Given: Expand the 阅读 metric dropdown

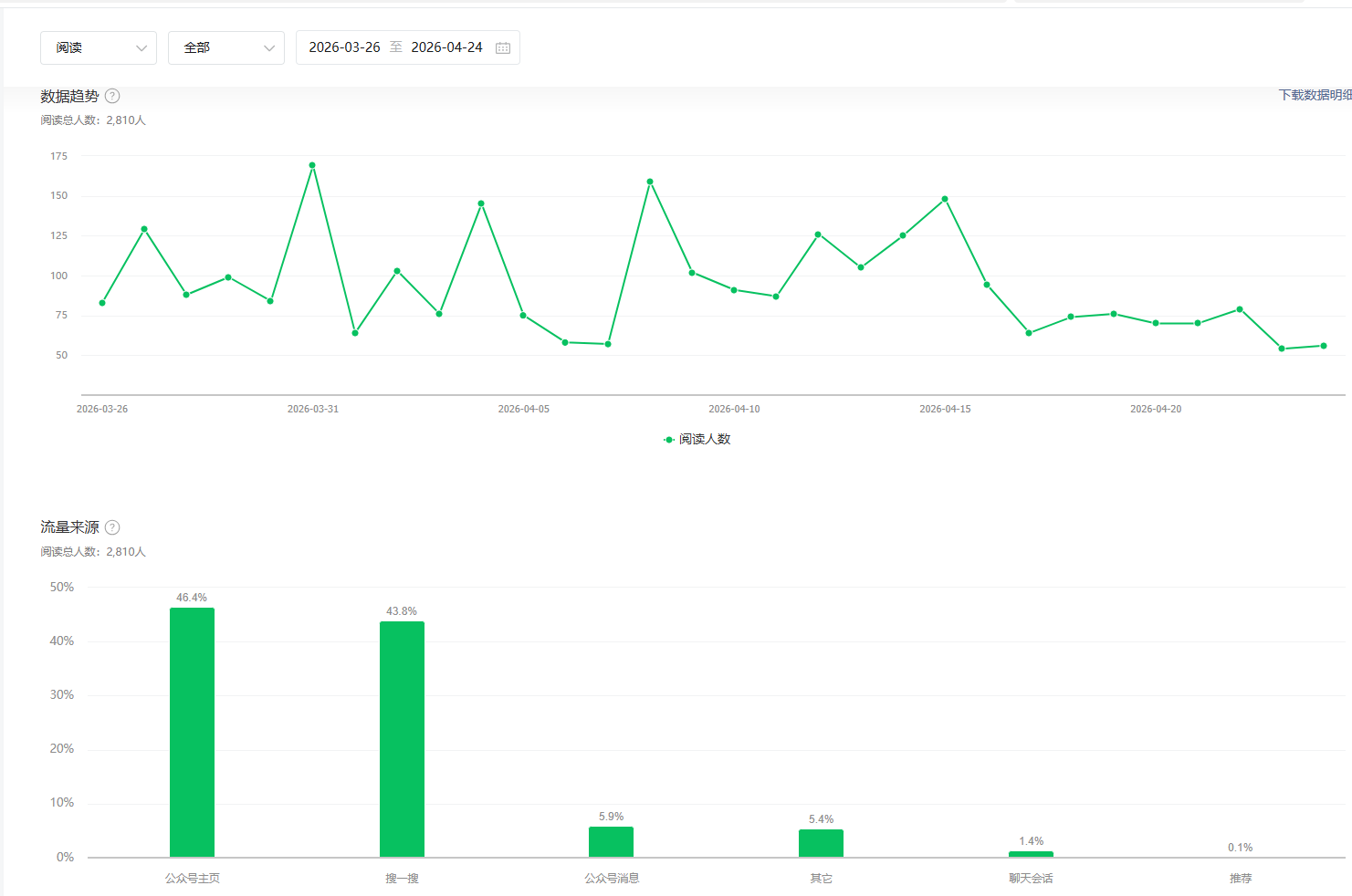Looking at the screenshot, I should [99, 47].
